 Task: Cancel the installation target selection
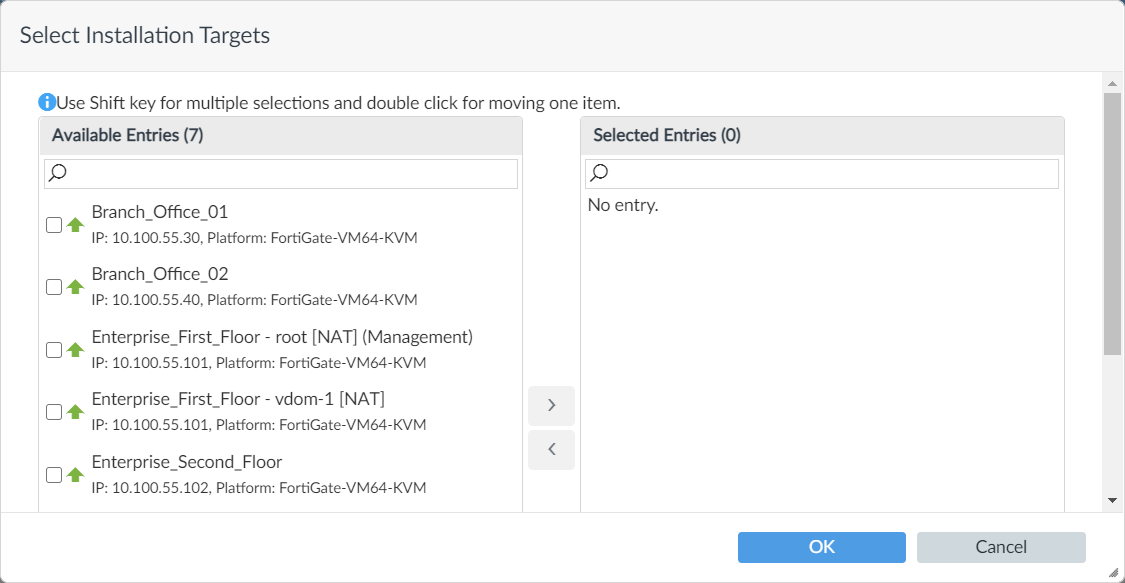coord(1000,547)
